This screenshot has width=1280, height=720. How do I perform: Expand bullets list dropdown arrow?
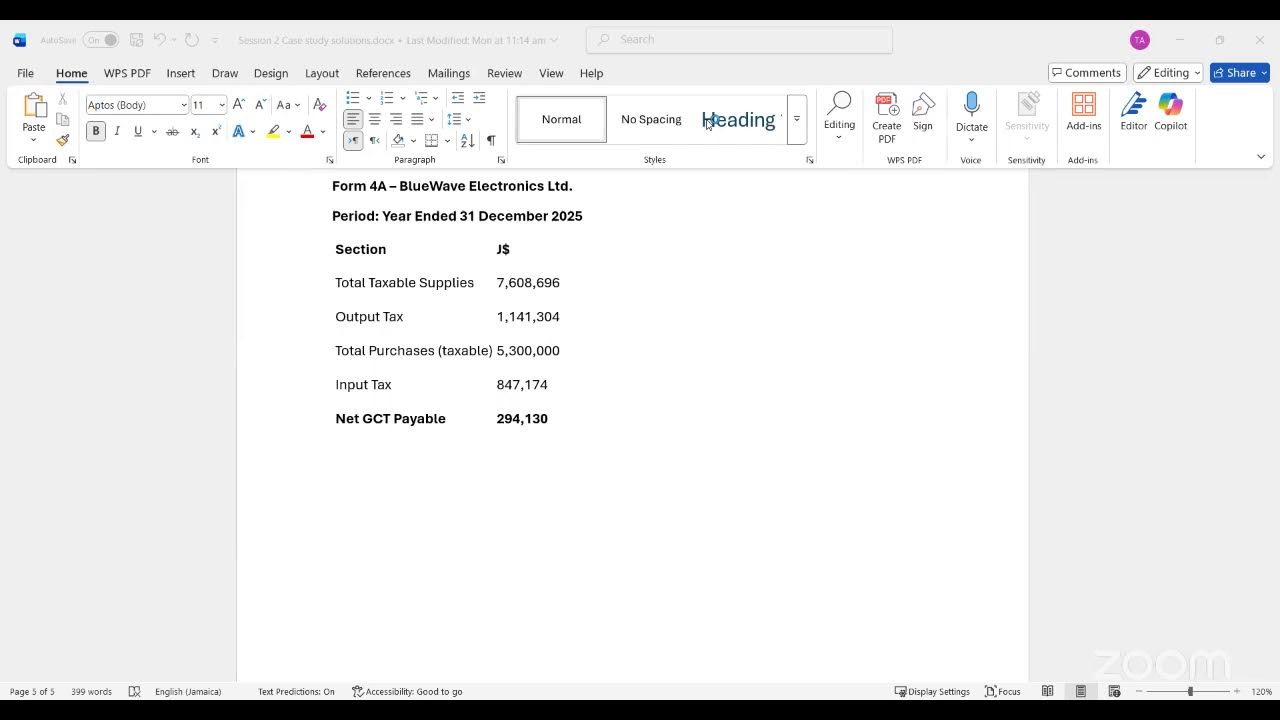[x=369, y=98]
